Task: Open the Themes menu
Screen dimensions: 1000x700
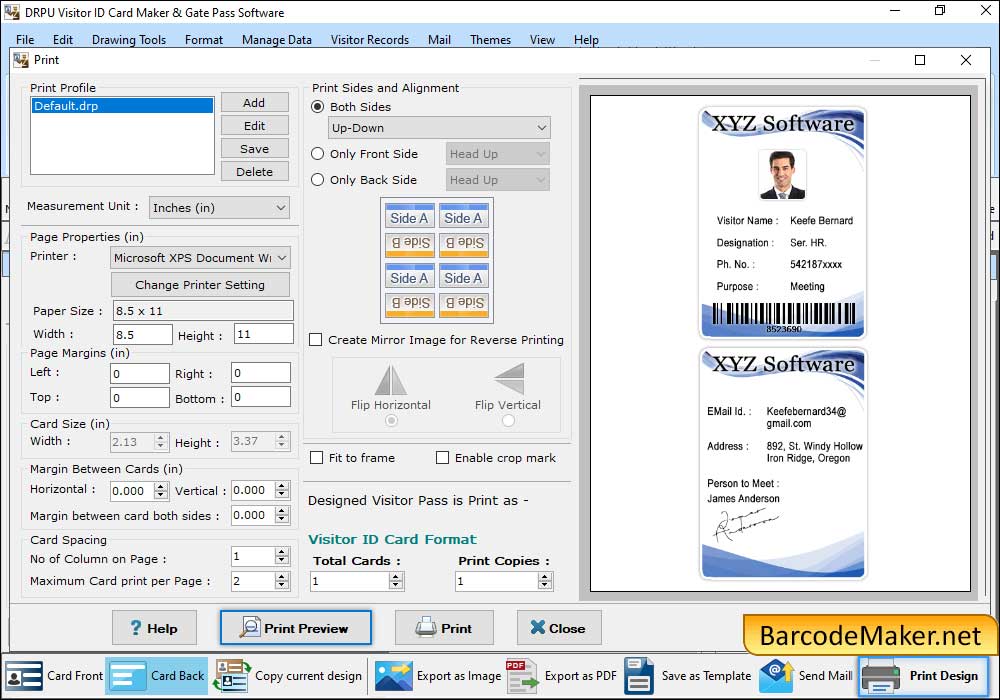Action: coord(490,40)
